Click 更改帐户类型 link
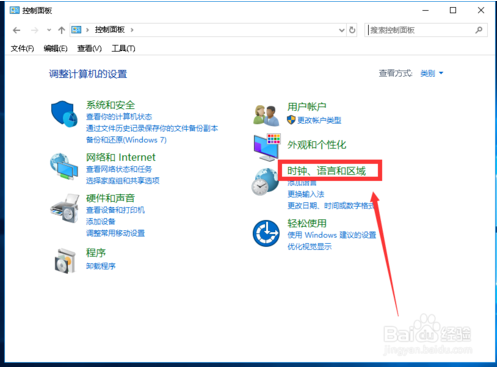Viewport: 497px width, 367px height. click(x=319, y=120)
